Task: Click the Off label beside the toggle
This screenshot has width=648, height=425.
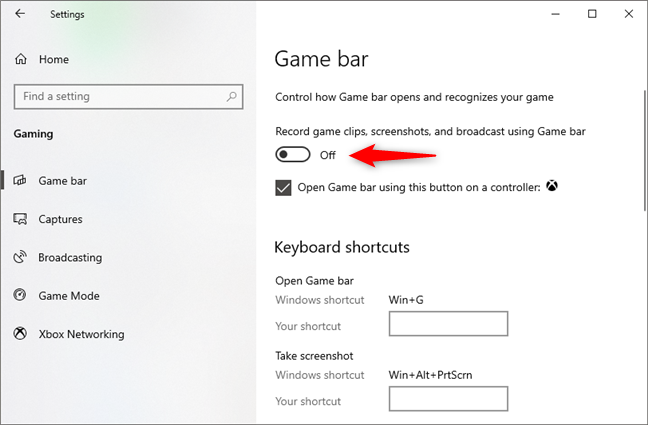Action: click(x=328, y=155)
